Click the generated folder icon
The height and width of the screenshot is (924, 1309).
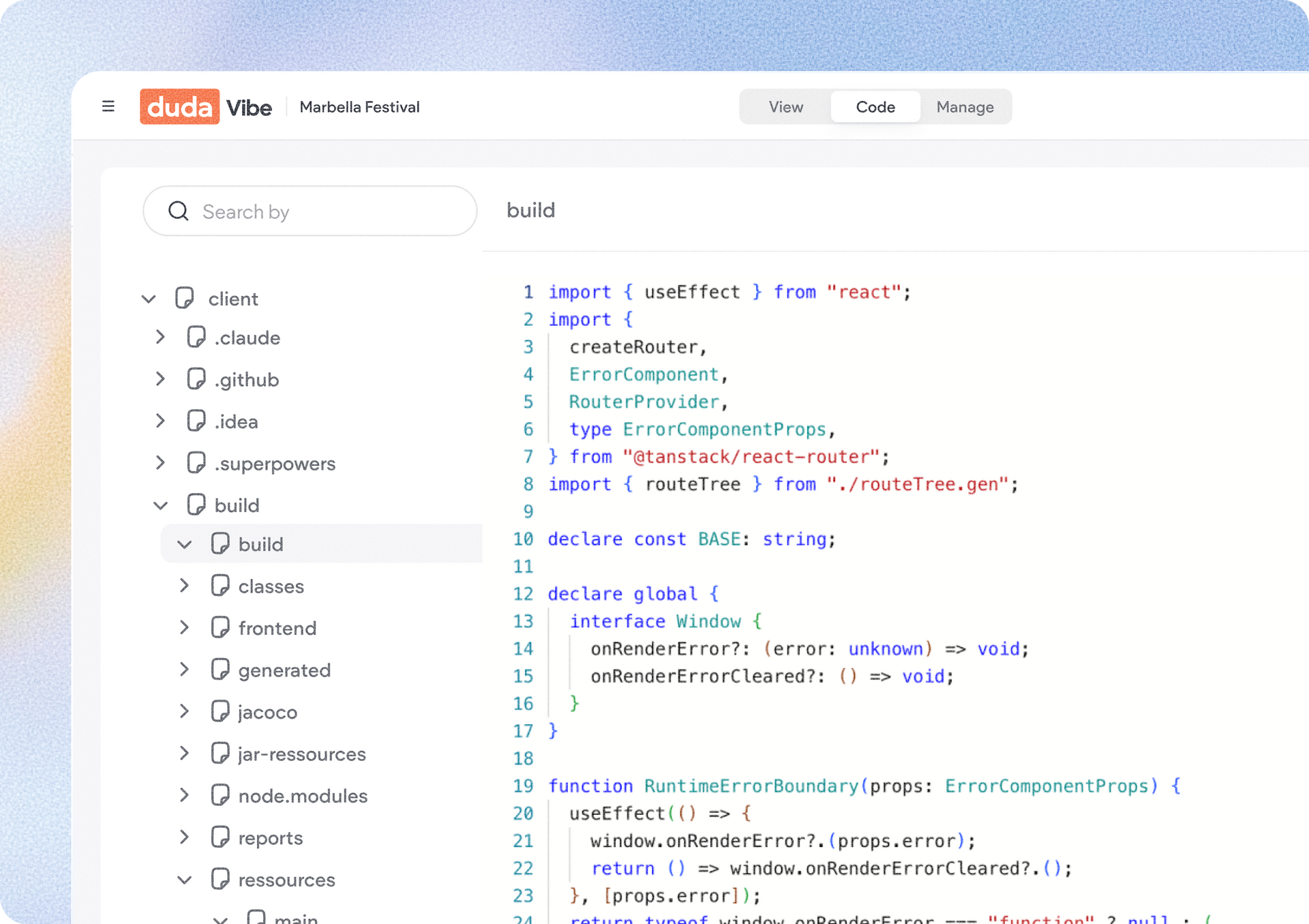[x=220, y=670]
